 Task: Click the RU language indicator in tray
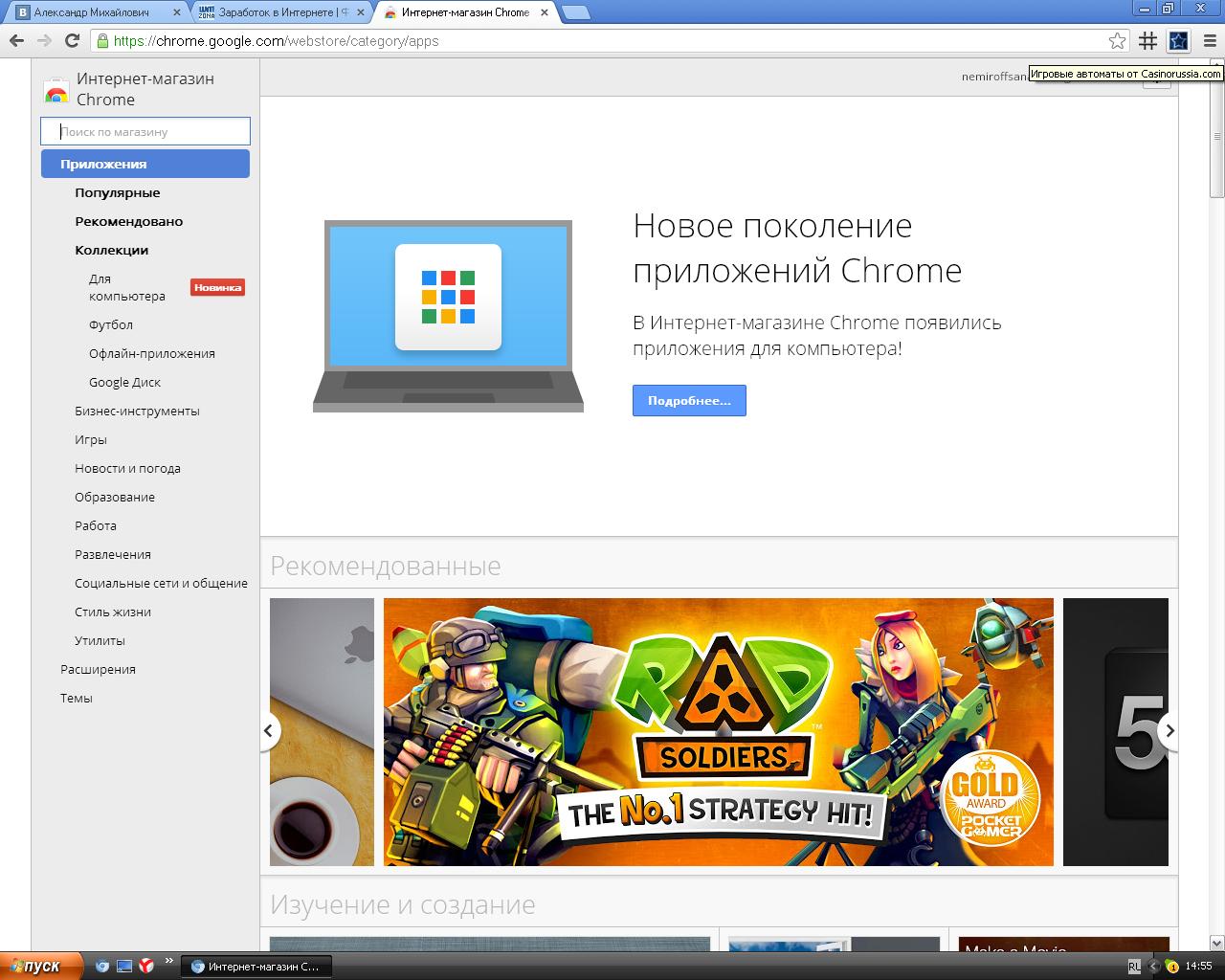click(x=1134, y=966)
